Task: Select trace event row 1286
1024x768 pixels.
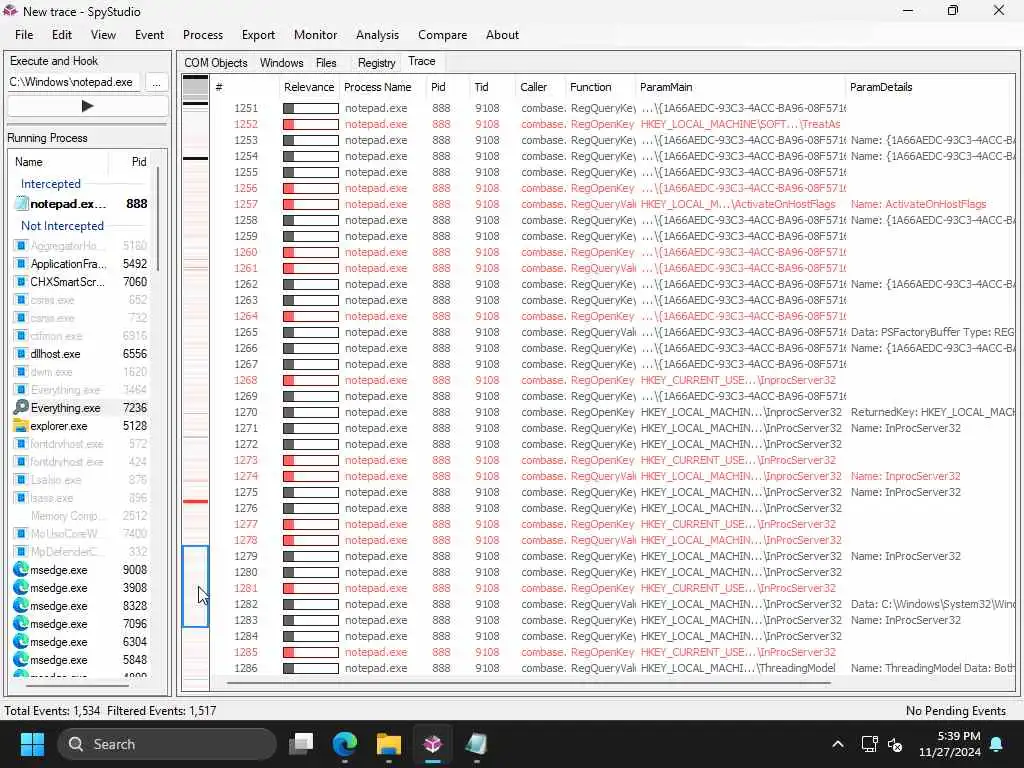Action: [x=614, y=668]
